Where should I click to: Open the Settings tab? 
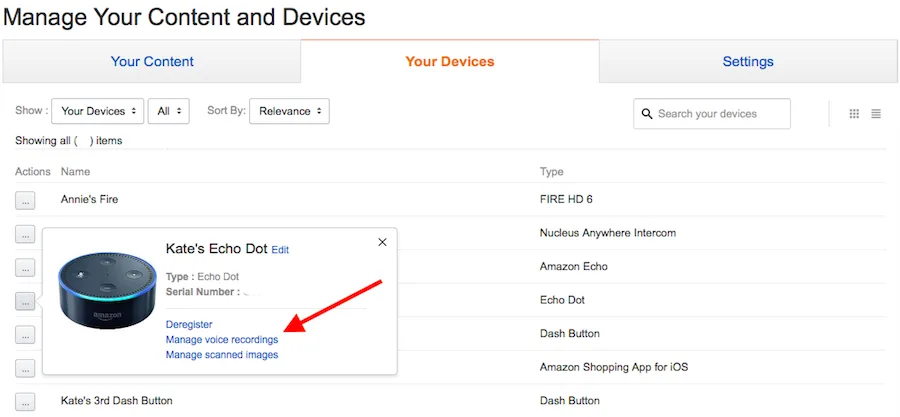point(748,61)
